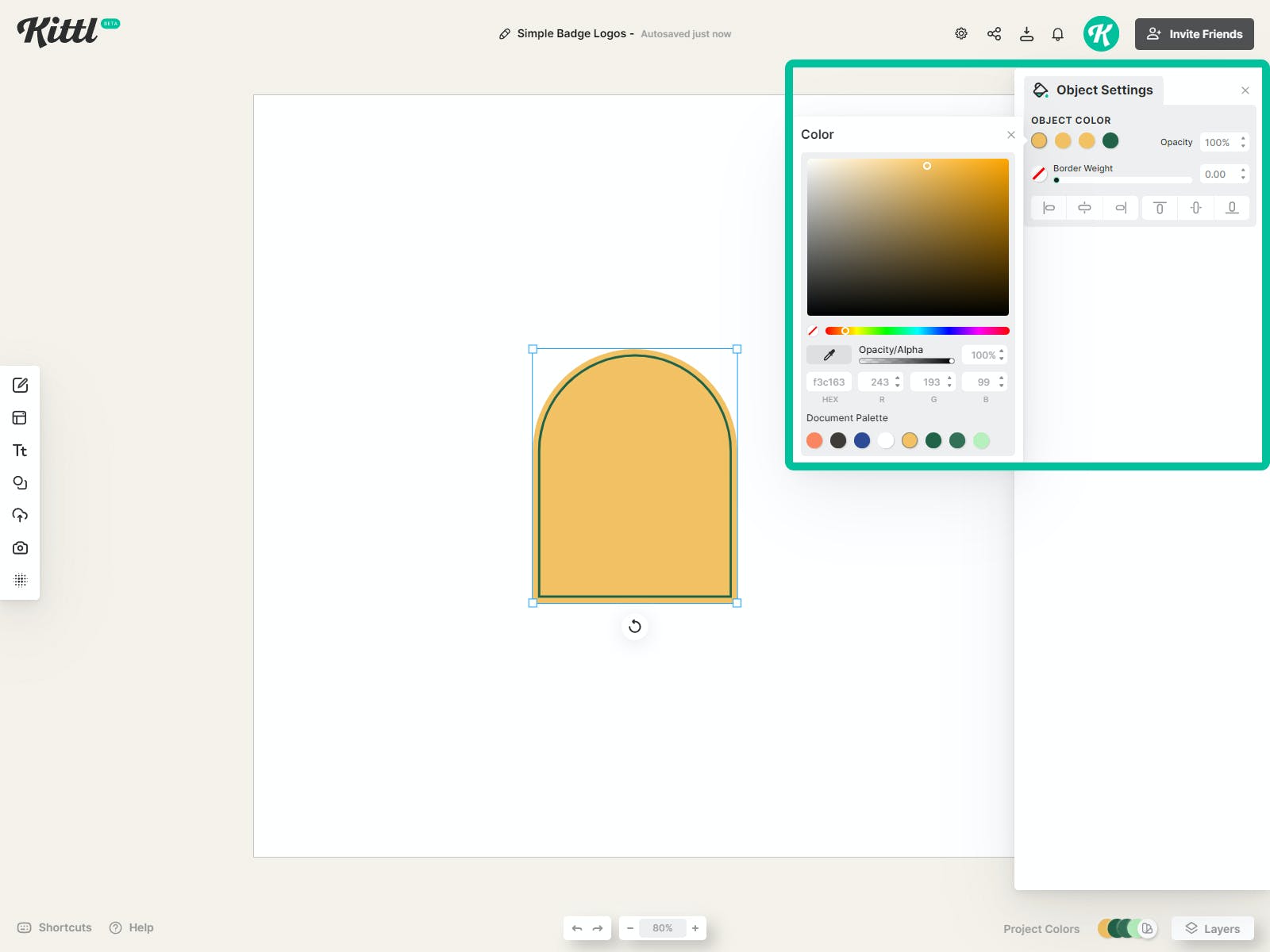The width and height of the screenshot is (1270, 952).
Task: Open notifications bell icon
Action: tap(1058, 33)
